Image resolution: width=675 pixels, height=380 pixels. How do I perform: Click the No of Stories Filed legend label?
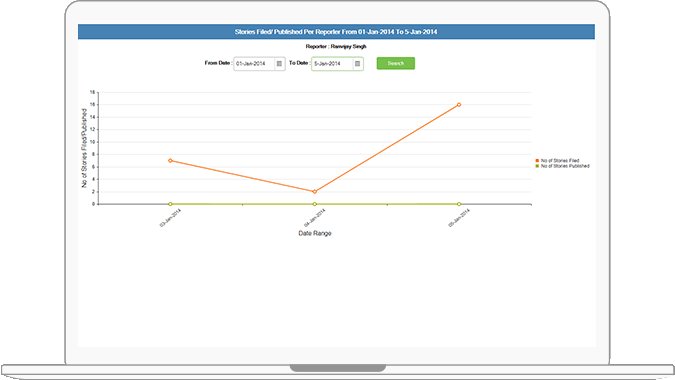560,161
